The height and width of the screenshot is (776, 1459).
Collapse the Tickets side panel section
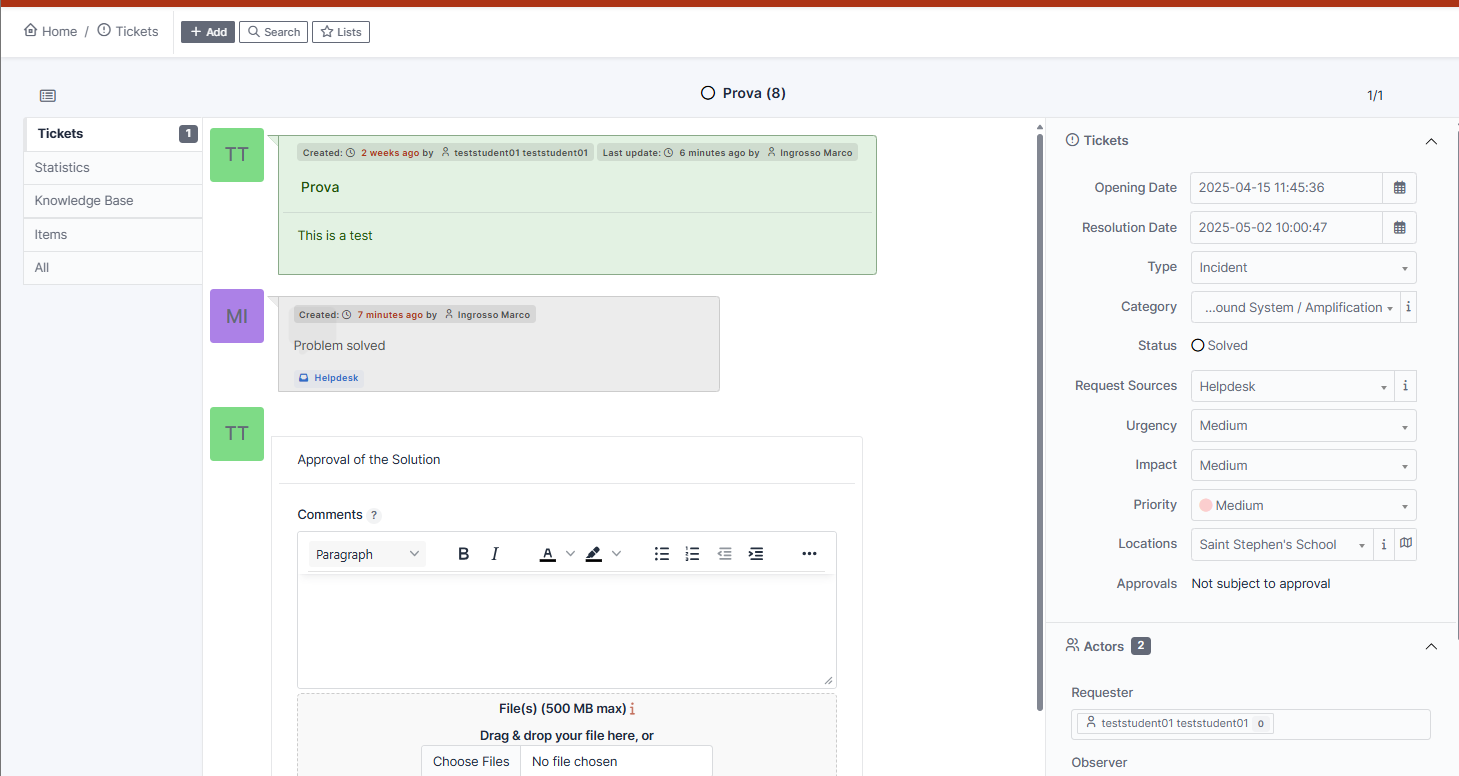[x=1431, y=141]
